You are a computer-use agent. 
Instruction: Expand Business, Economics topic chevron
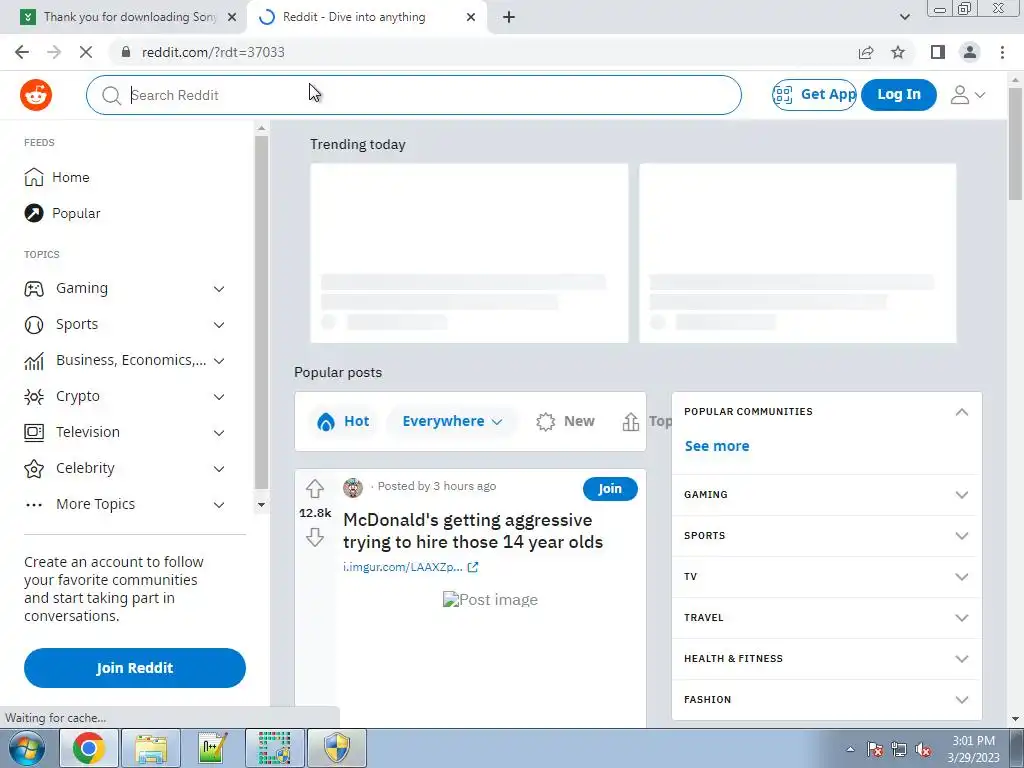[x=219, y=360]
